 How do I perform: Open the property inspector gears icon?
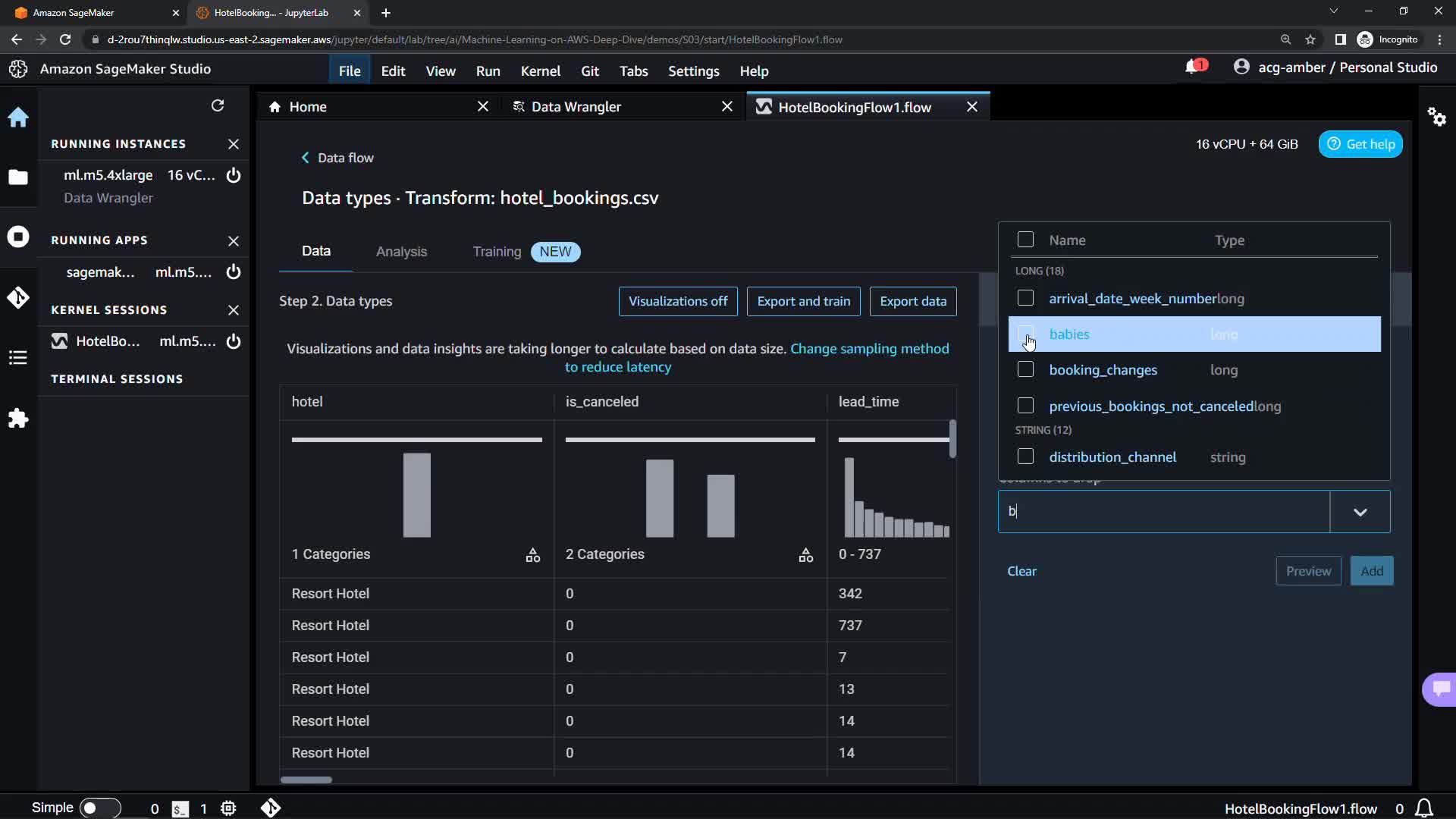[1436, 117]
